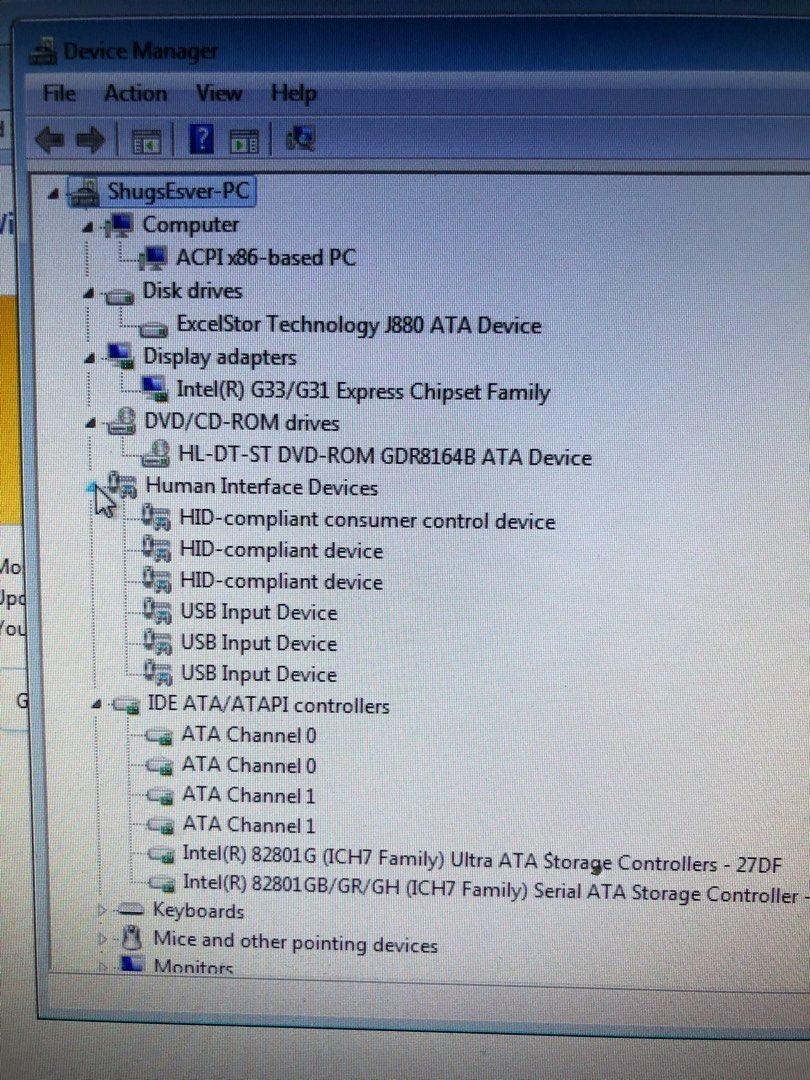Click the Human Interface Devices category icon
The width and height of the screenshot is (810, 1080).
tap(123, 486)
